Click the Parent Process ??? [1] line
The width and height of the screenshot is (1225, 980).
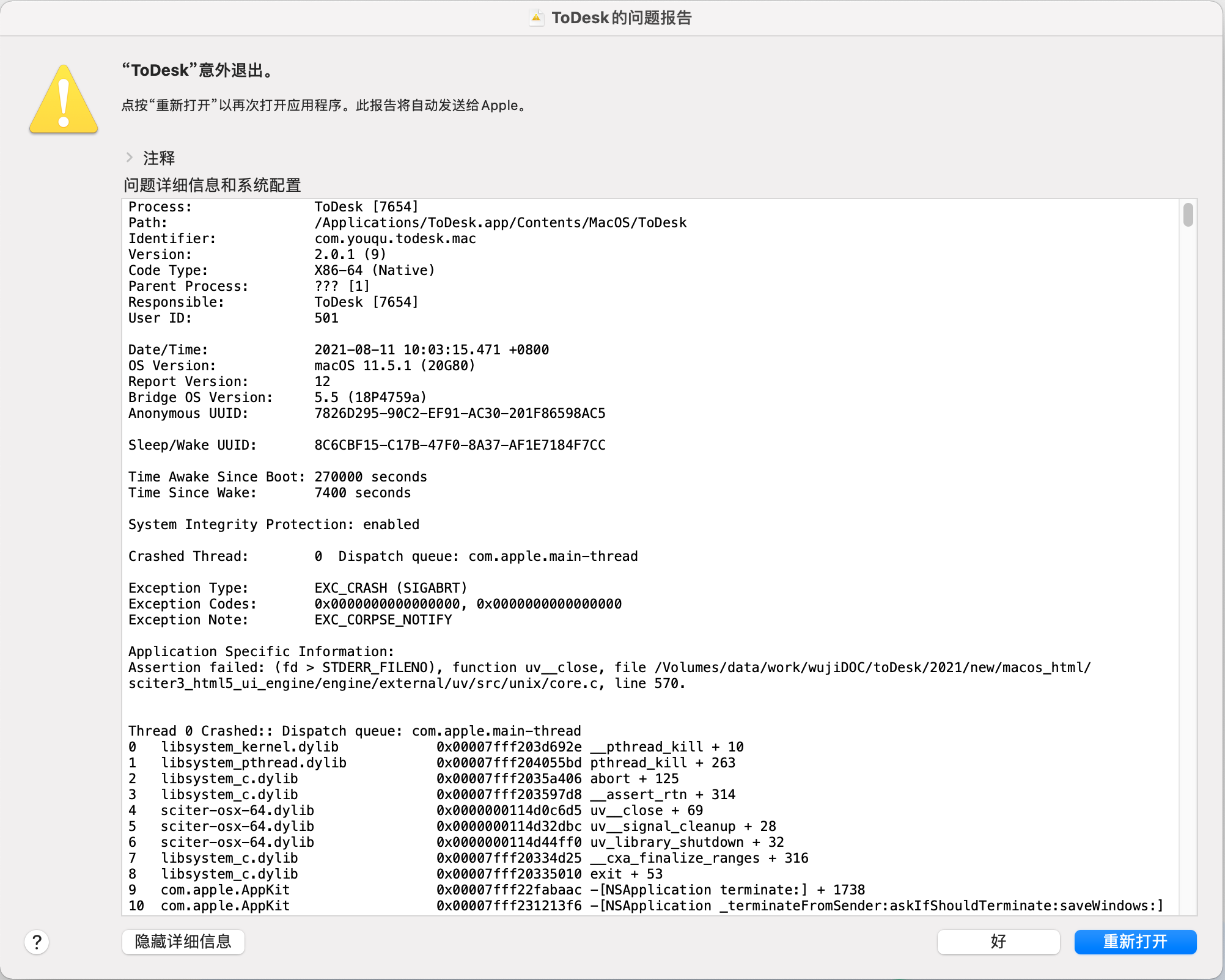pyautogui.click(x=249, y=286)
